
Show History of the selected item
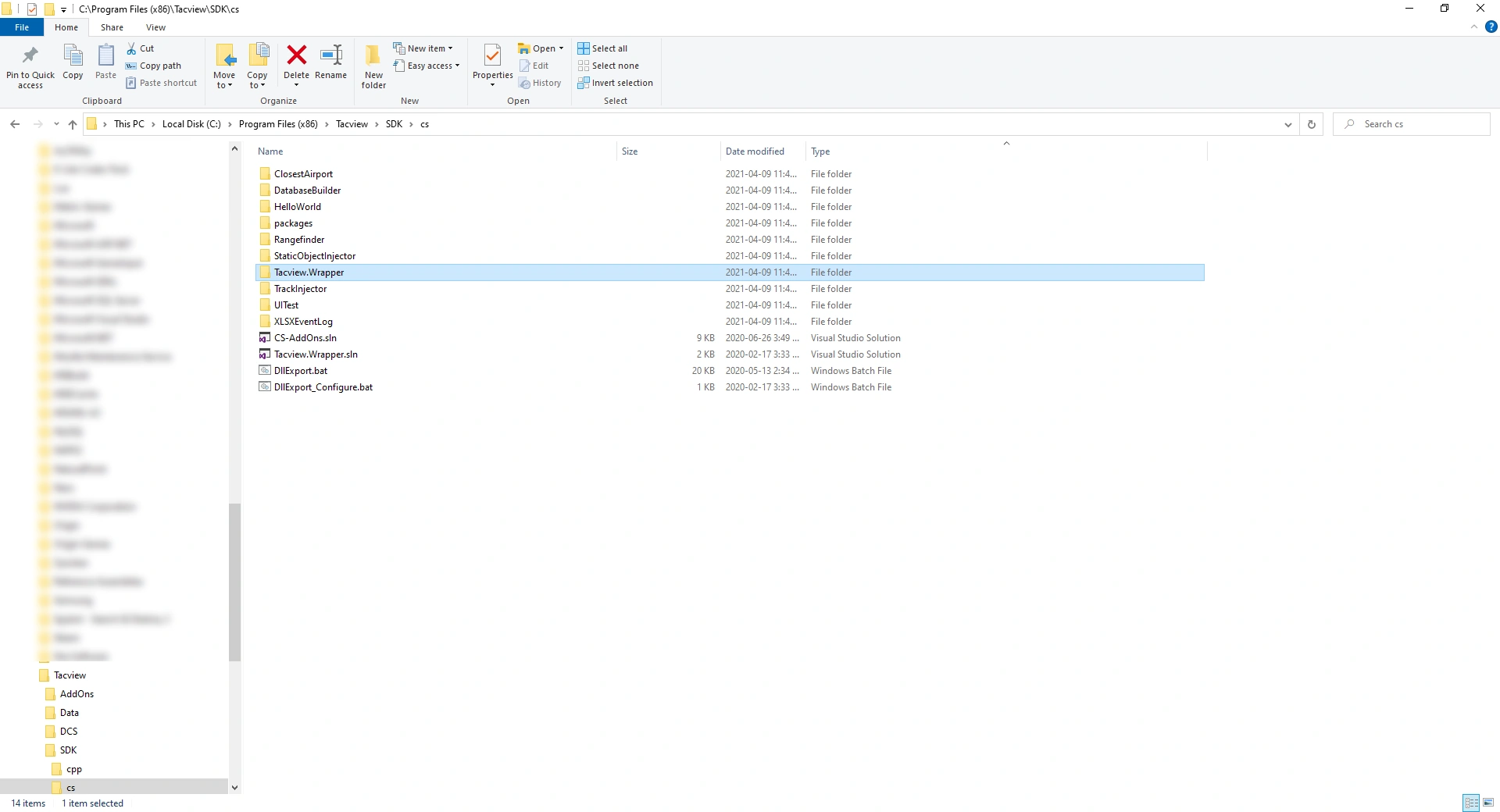(540, 83)
